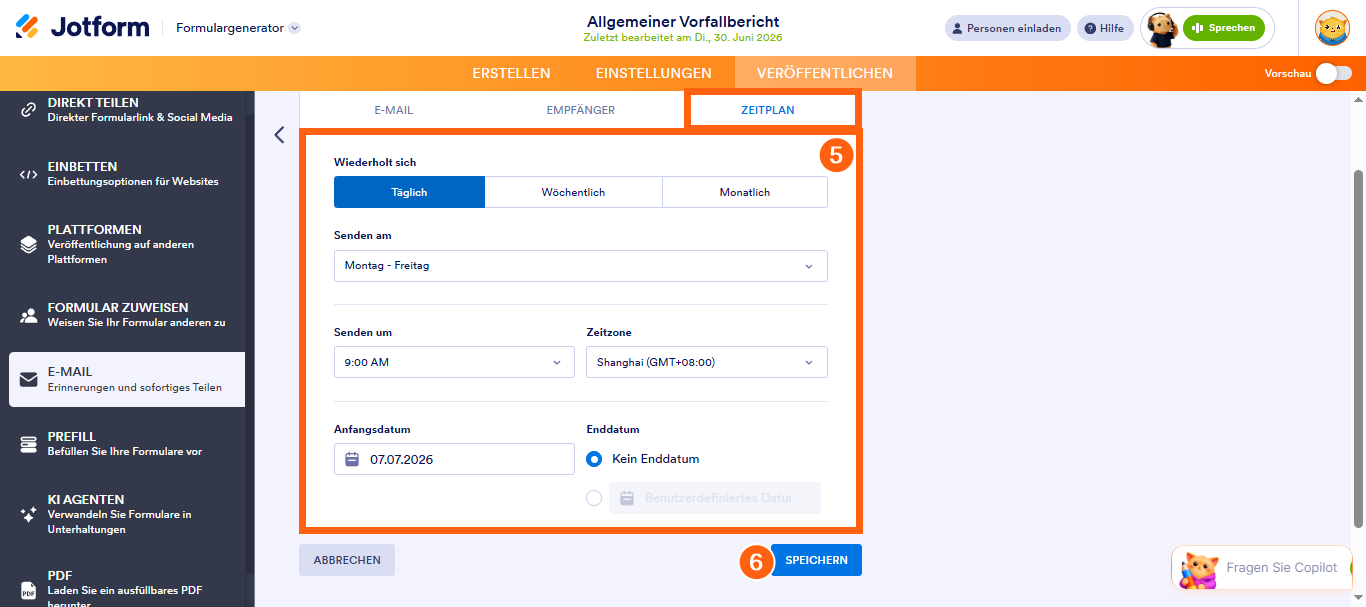Click the Direkt Teilen link icon
The width and height of the screenshot is (1366, 607).
(x=28, y=110)
